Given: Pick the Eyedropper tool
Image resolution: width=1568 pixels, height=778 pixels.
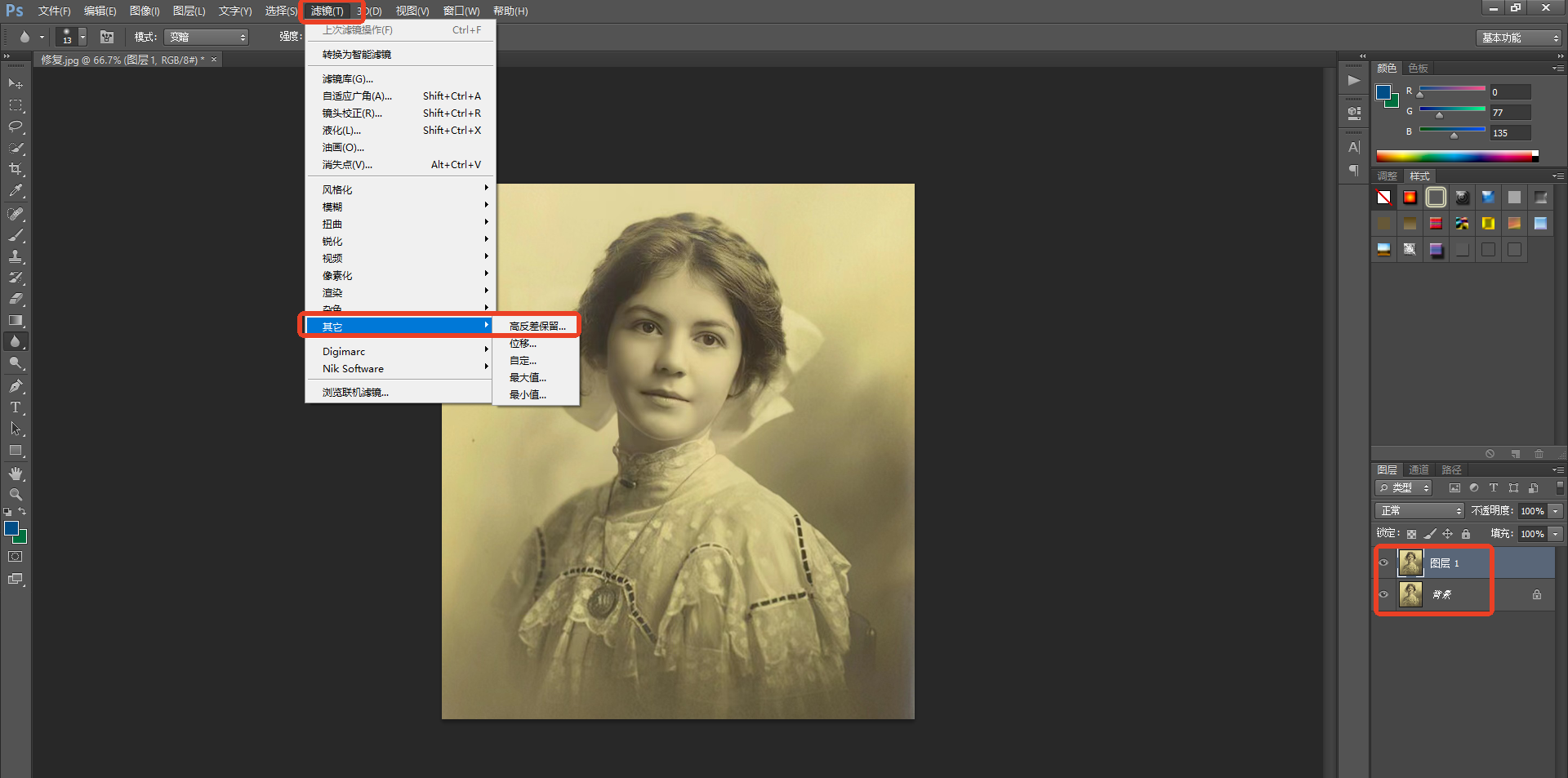Looking at the screenshot, I should click(16, 191).
